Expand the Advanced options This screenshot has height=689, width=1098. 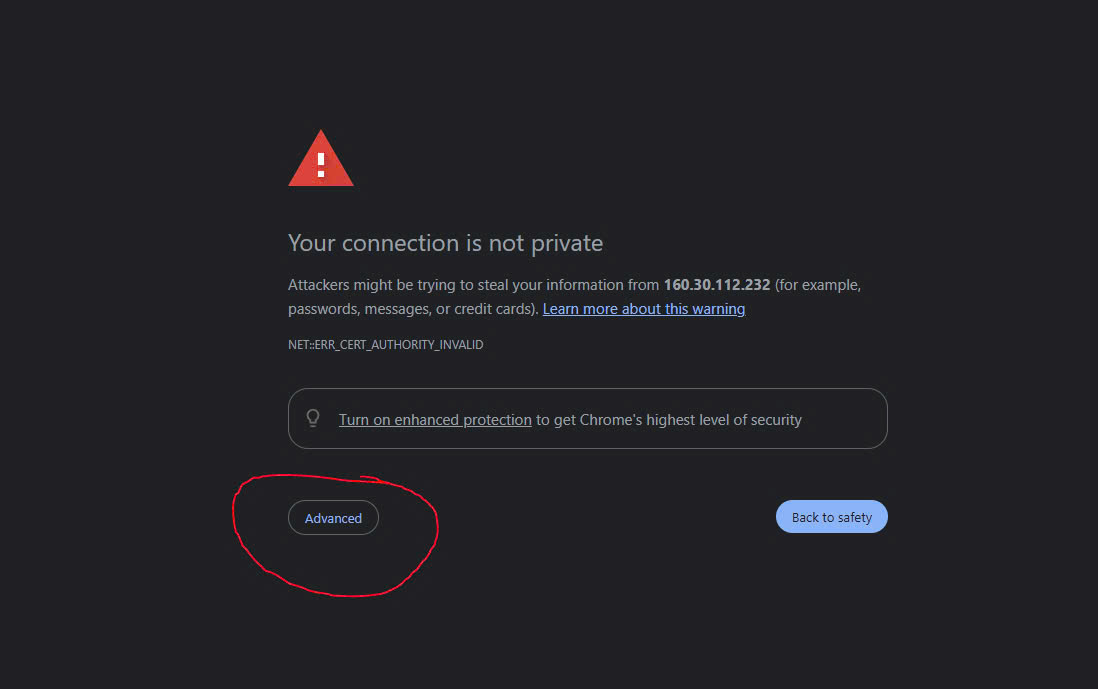click(333, 517)
